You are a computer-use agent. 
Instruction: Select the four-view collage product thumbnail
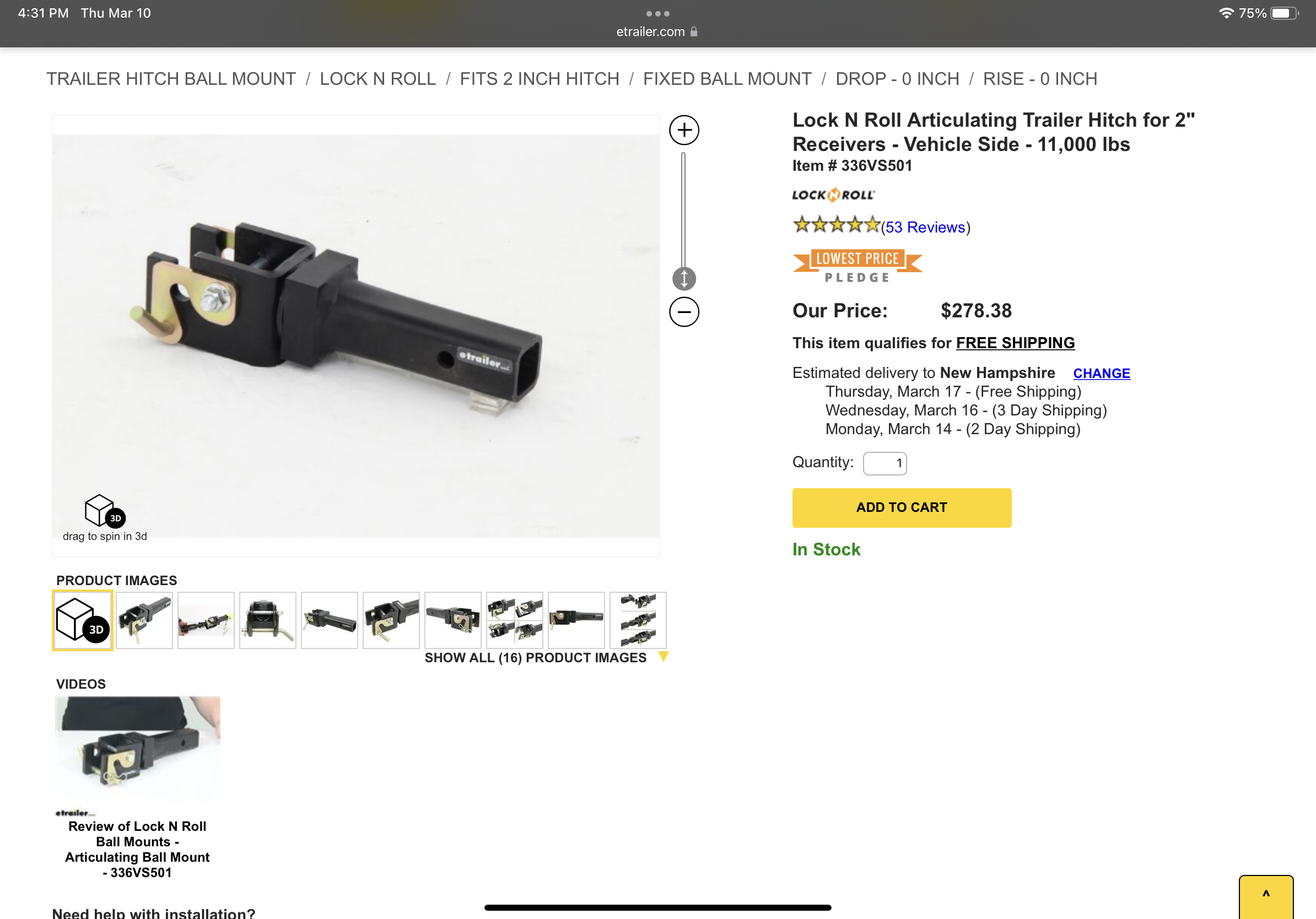point(514,620)
